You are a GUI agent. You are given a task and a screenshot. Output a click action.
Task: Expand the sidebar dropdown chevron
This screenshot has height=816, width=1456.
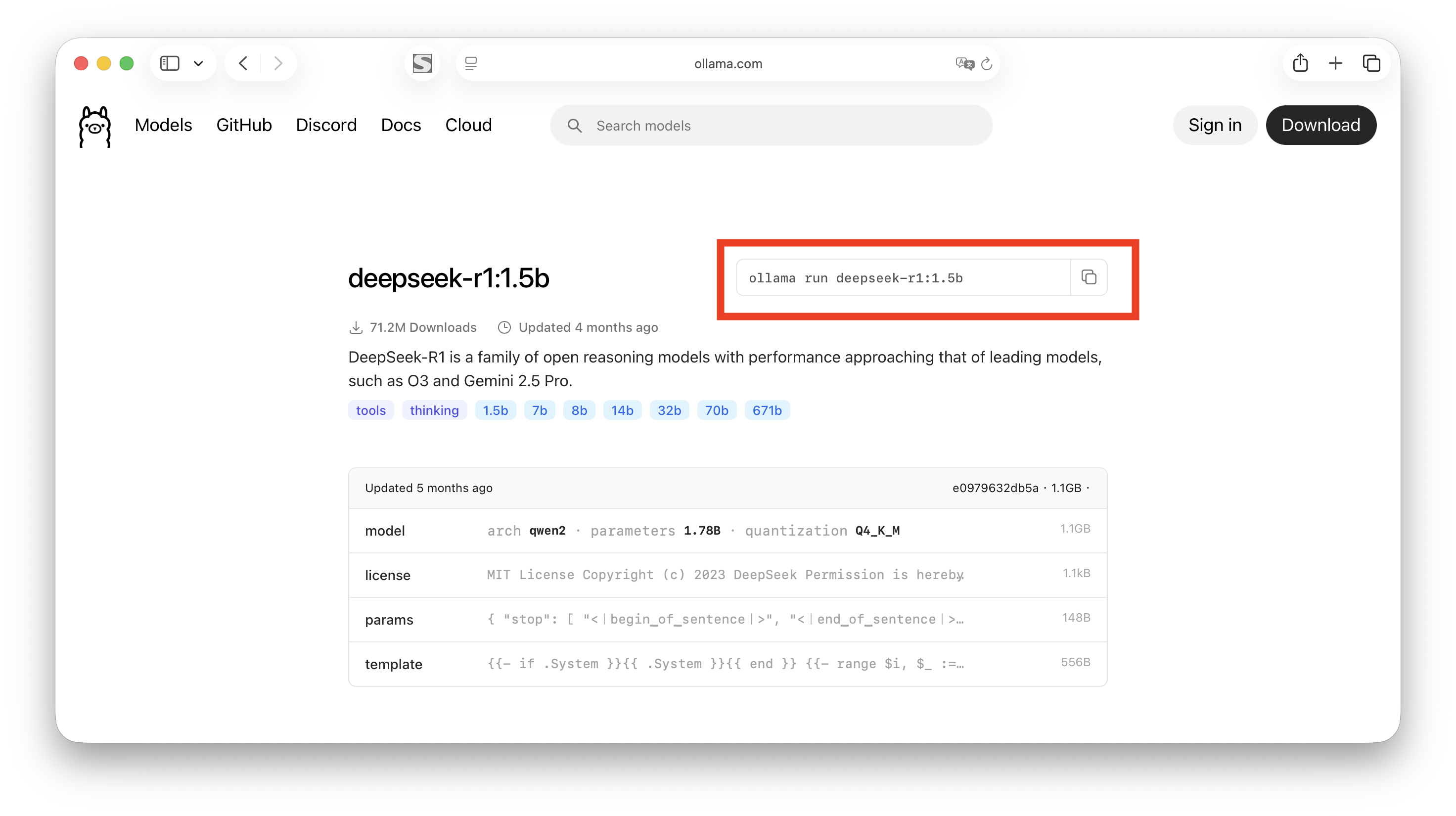(x=198, y=63)
